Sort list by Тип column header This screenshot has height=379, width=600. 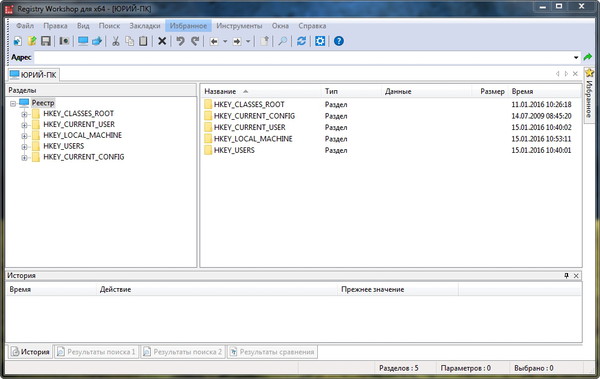click(351, 91)
